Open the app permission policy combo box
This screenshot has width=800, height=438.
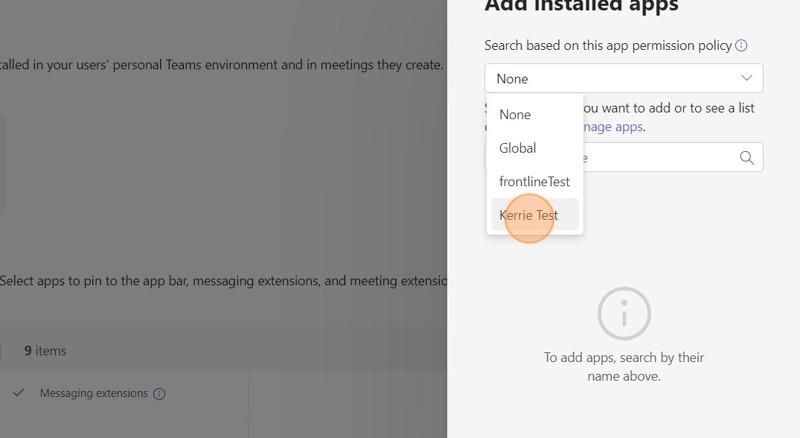(623, 78)
